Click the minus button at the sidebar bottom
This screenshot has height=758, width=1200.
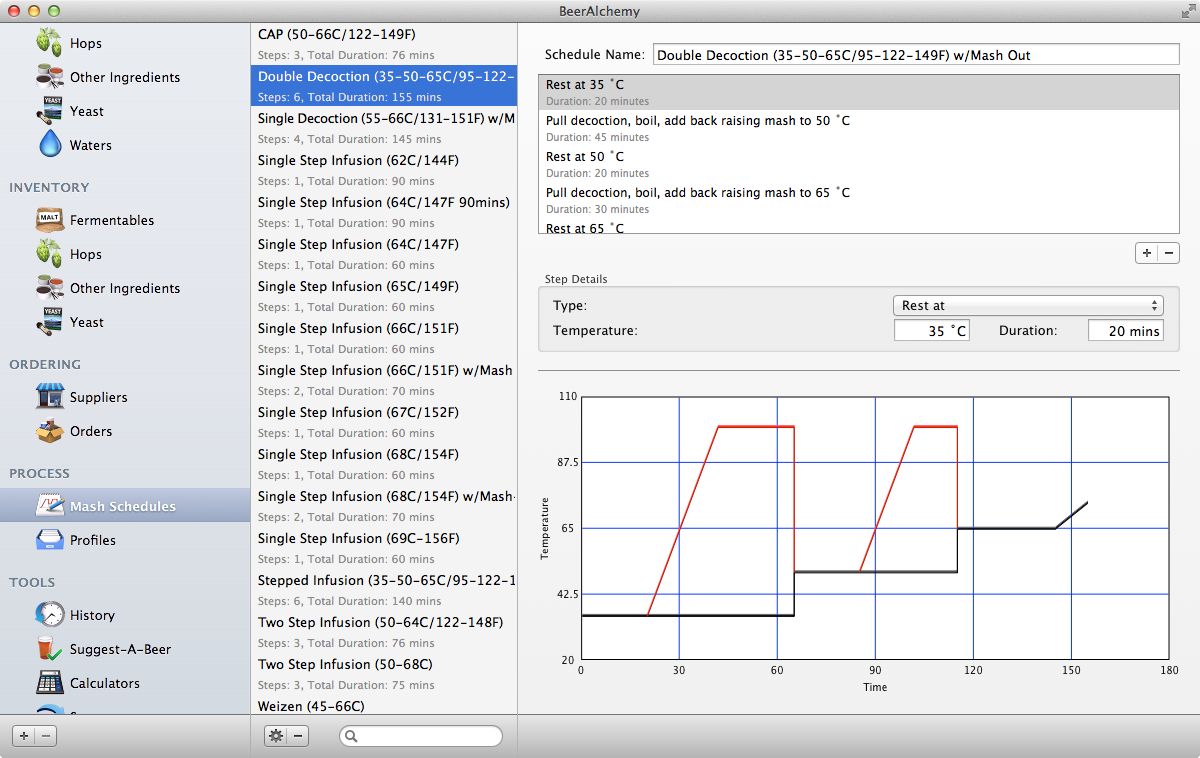pos(46,736)
